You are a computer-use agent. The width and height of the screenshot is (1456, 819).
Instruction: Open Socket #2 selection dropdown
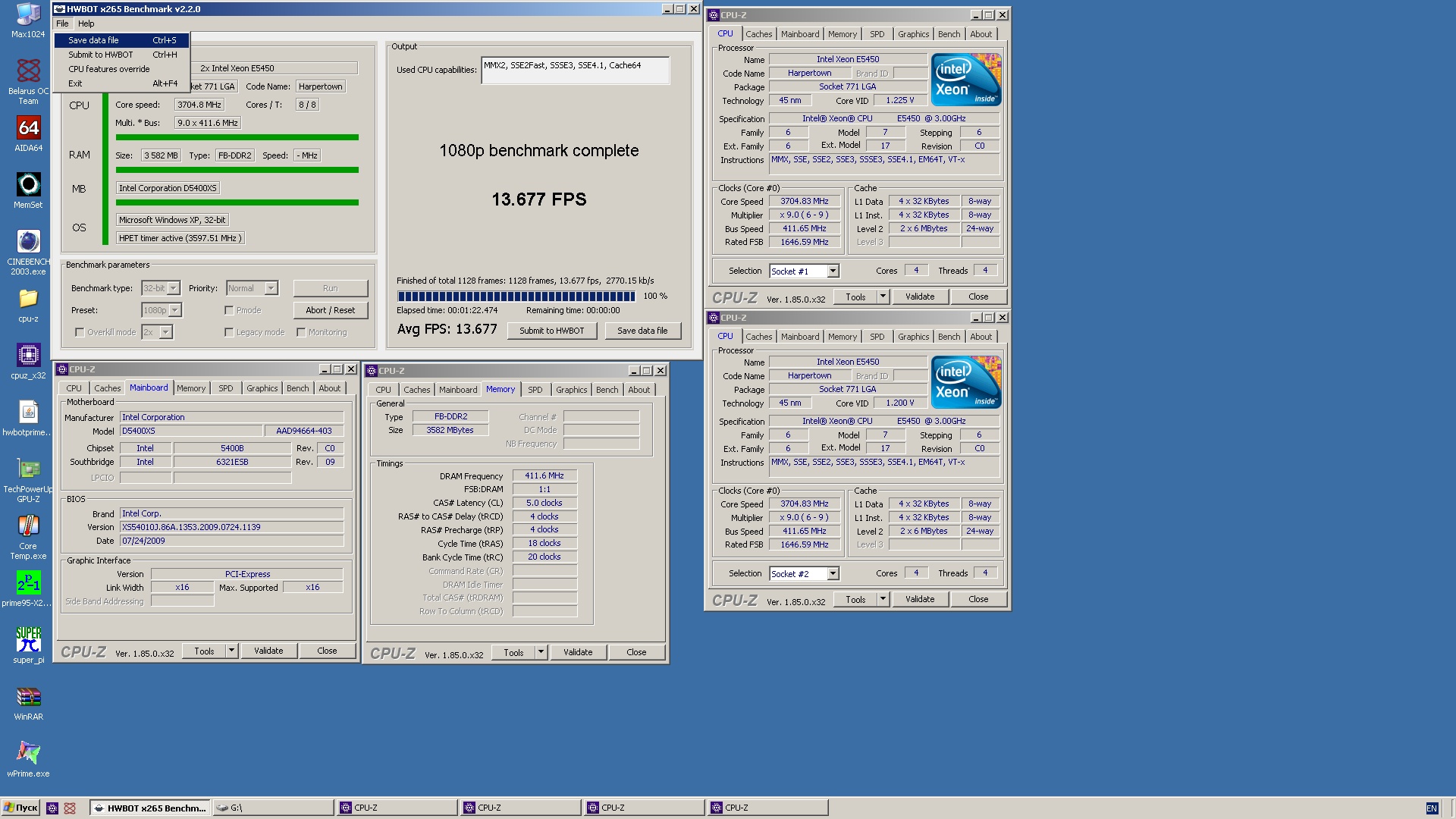[x=833, y=573]
